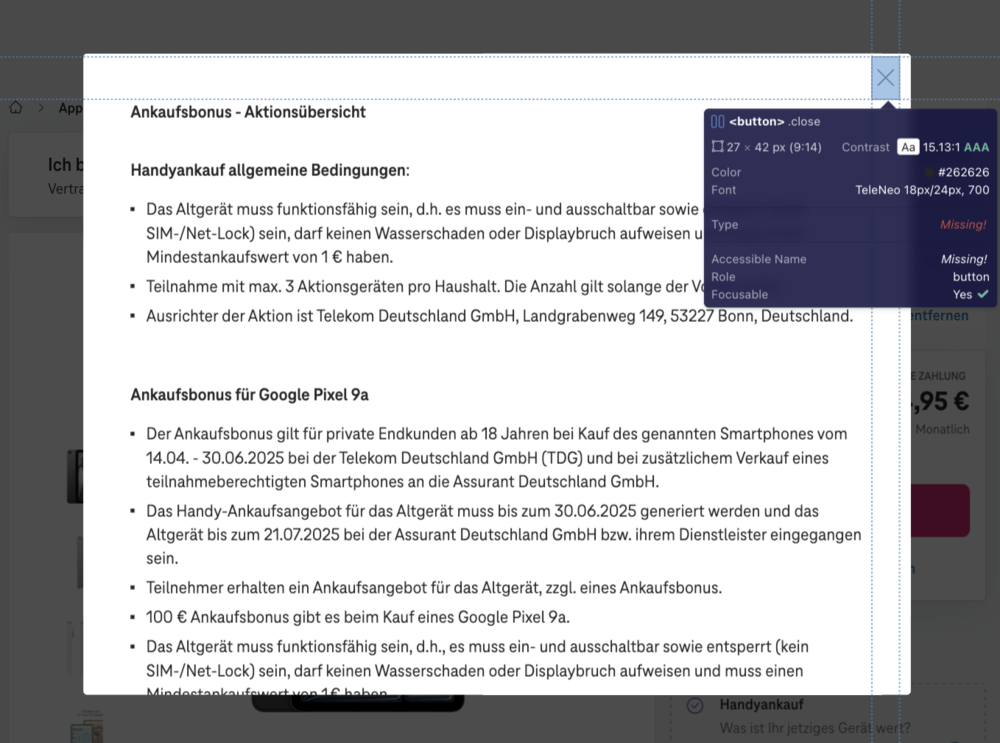Click the dark color dot next to Font row

tap(930, 172)
